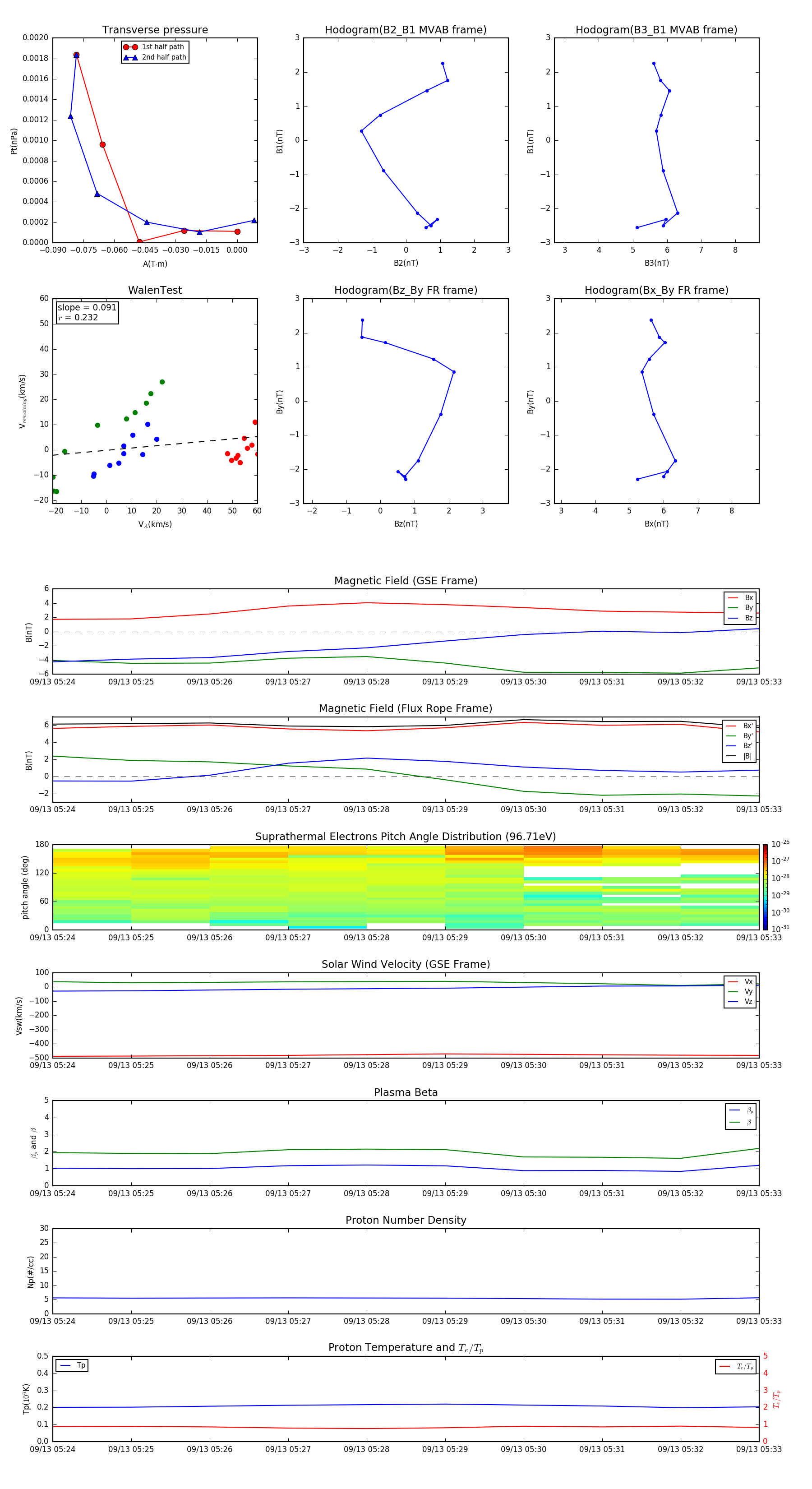Click the βp legend entry in Plasma Beta
812x1489 pixels.
pyautogui.click(x=741, y=1110)
